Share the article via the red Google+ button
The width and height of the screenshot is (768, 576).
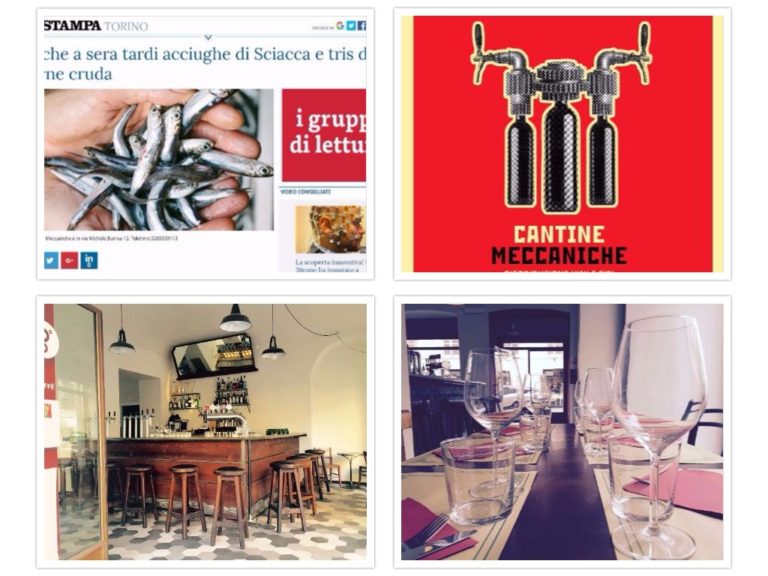coord(70,261)
